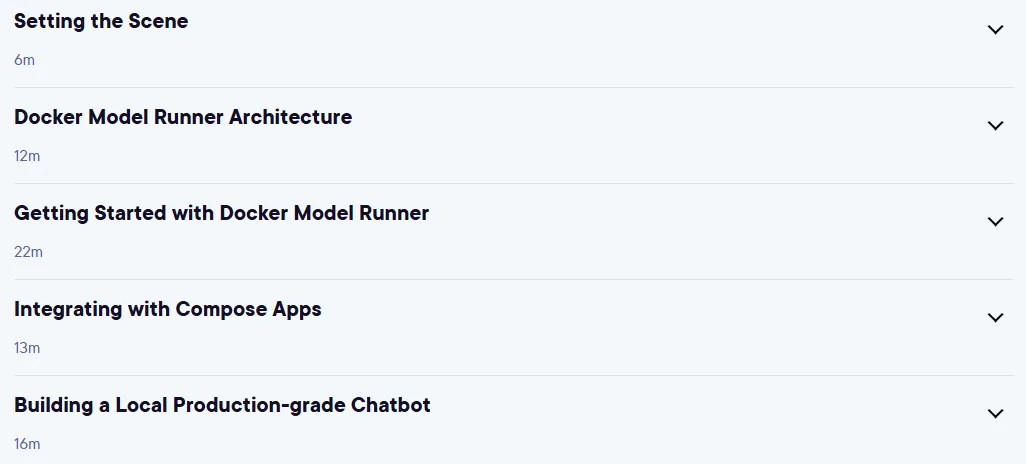Click the 13m duration under Compose Apps
The image size is (1026, 464).
click(27, 348)
